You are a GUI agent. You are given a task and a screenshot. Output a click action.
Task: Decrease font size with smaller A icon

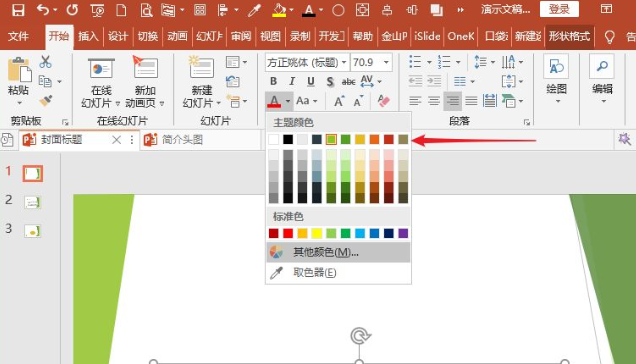358,101
